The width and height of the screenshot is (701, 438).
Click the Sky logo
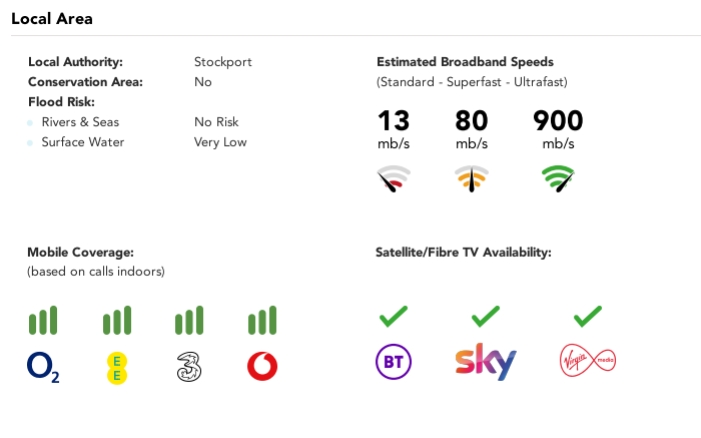pyautogui.click(x=485, y=361)
